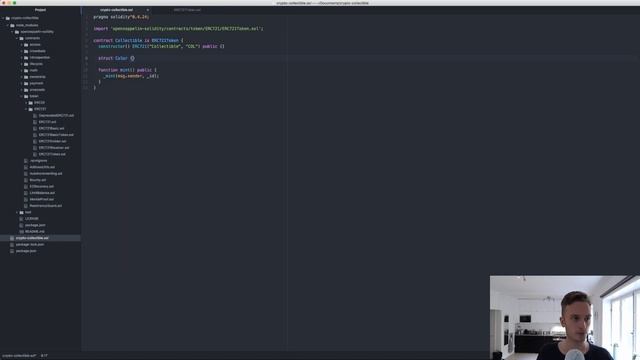This screenshot has width=640, height=360.
Task: Close the crypto-collectible.sol tab with its X
Action: (148, 10)
